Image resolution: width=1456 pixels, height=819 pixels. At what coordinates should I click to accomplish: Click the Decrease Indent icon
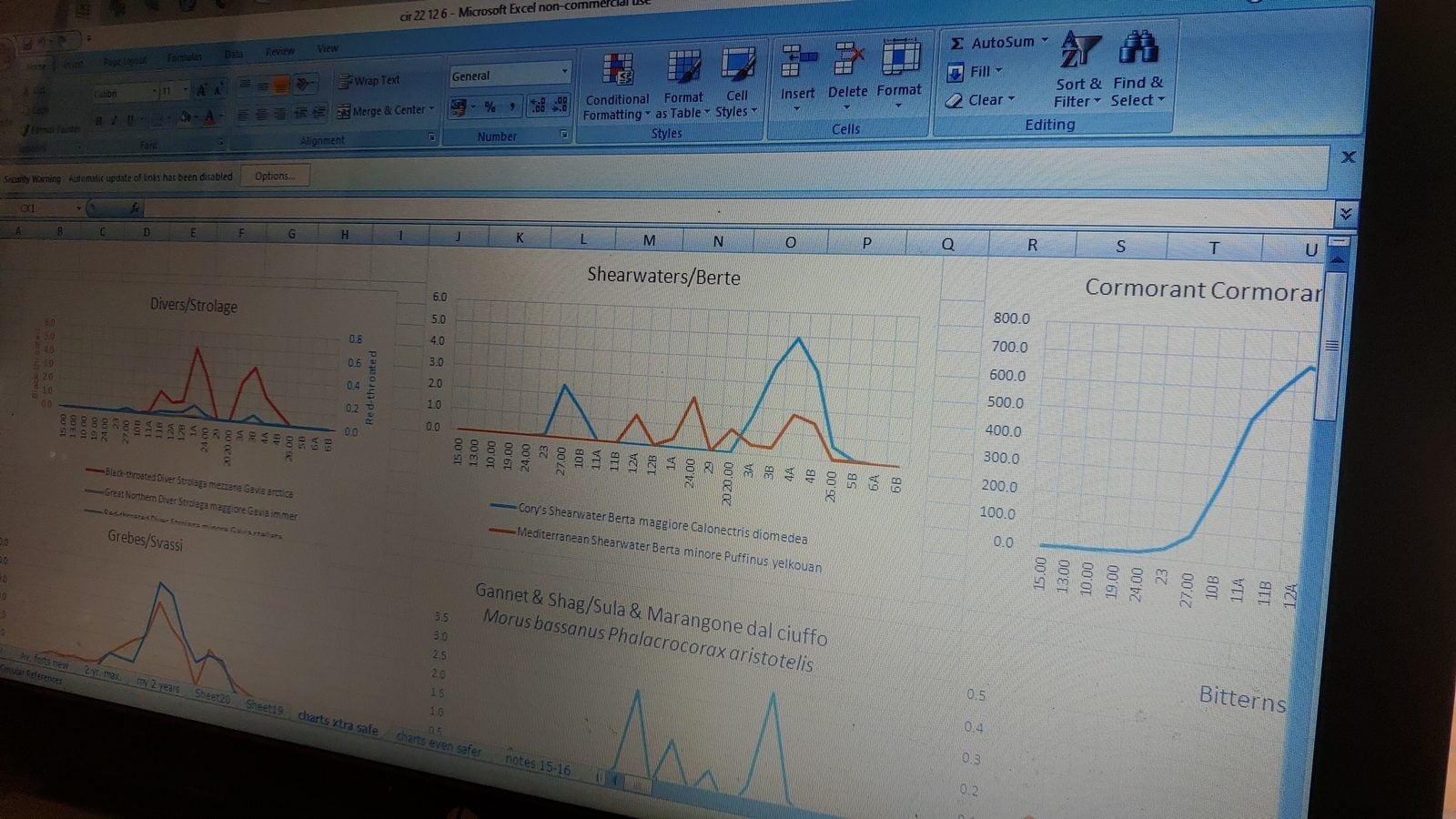pyautogui.click(x=299, y=113)
